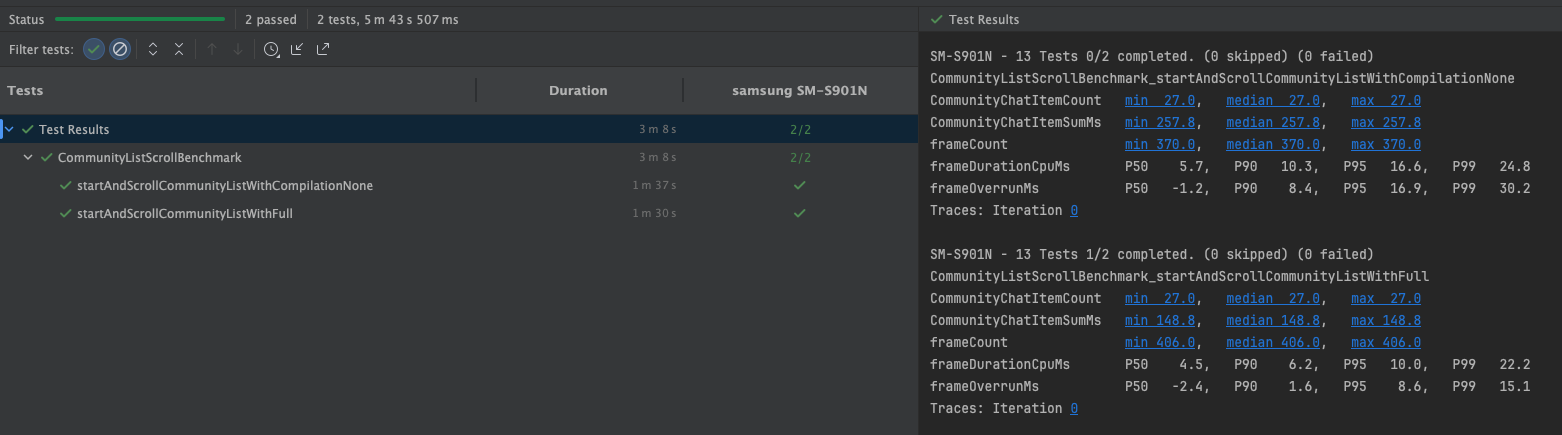
Task: Collapse all test nodes icon
Action: point(178,49)
